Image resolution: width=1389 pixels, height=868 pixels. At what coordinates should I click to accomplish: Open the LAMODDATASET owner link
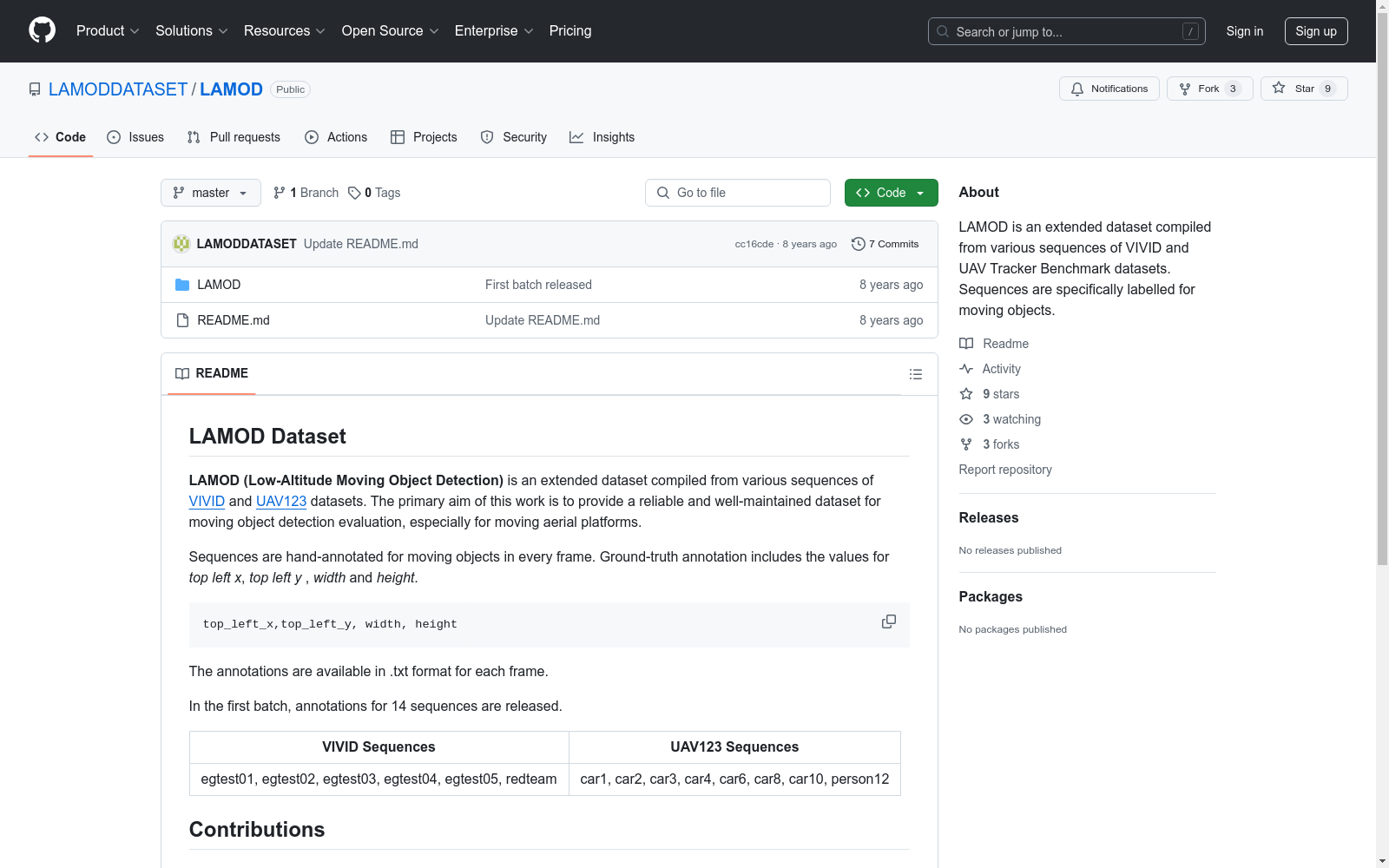118,89
